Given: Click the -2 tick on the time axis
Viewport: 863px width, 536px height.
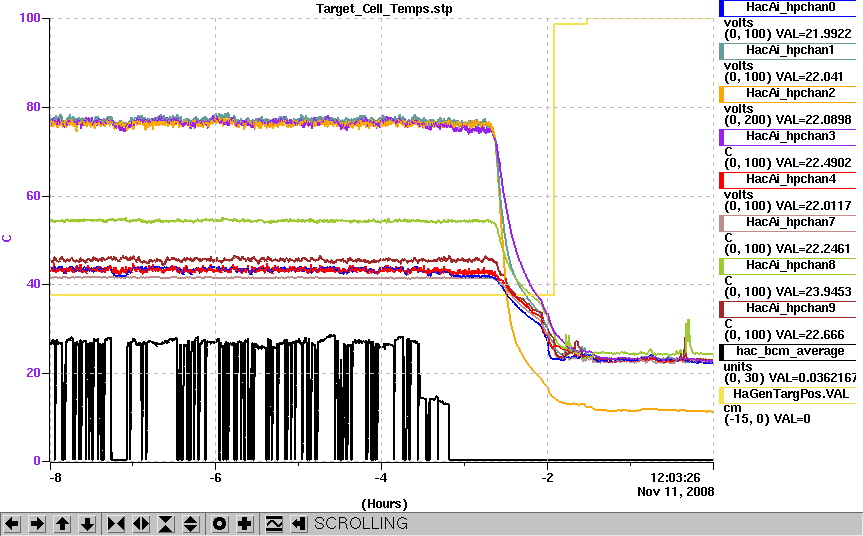Looking at the screenshot, I should 547,477.
